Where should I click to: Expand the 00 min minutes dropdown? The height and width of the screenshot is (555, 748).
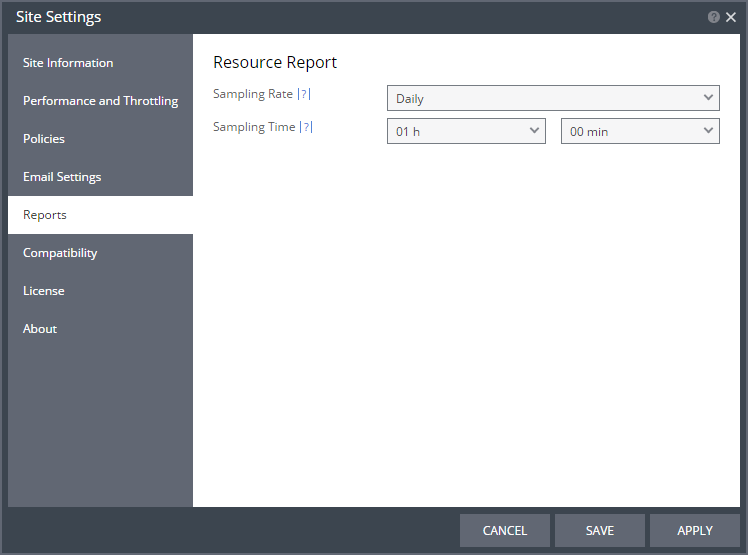640,131
